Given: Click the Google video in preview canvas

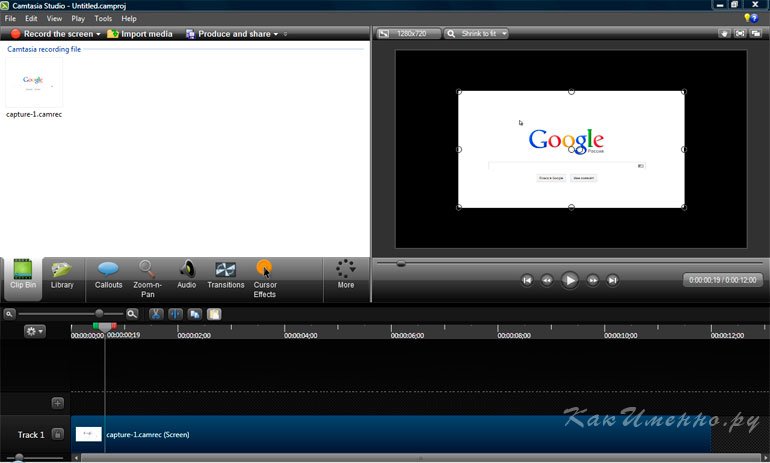Looking at the screenshot, I should pos(571,149).
